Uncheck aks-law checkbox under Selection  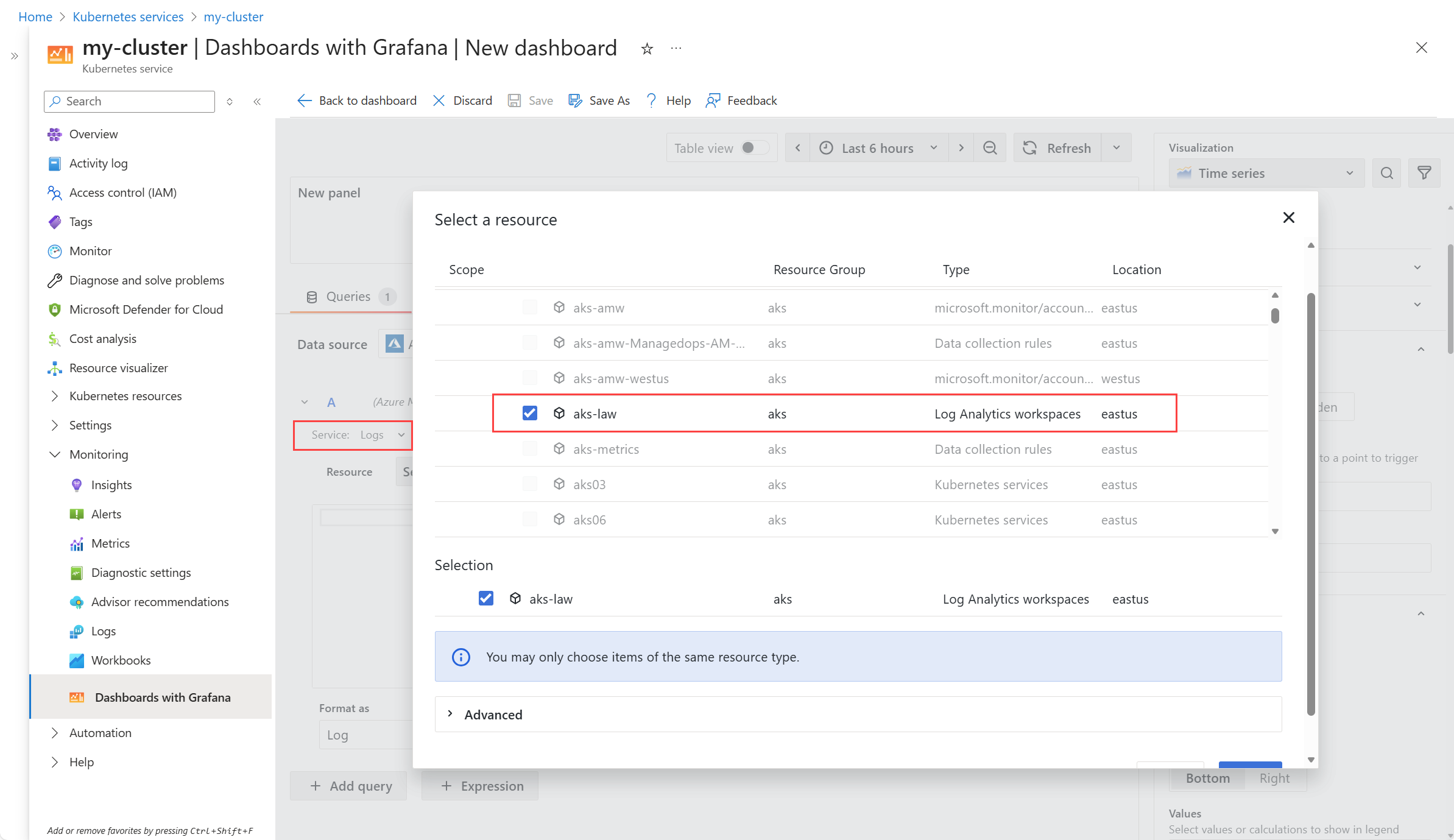point(485,599)
